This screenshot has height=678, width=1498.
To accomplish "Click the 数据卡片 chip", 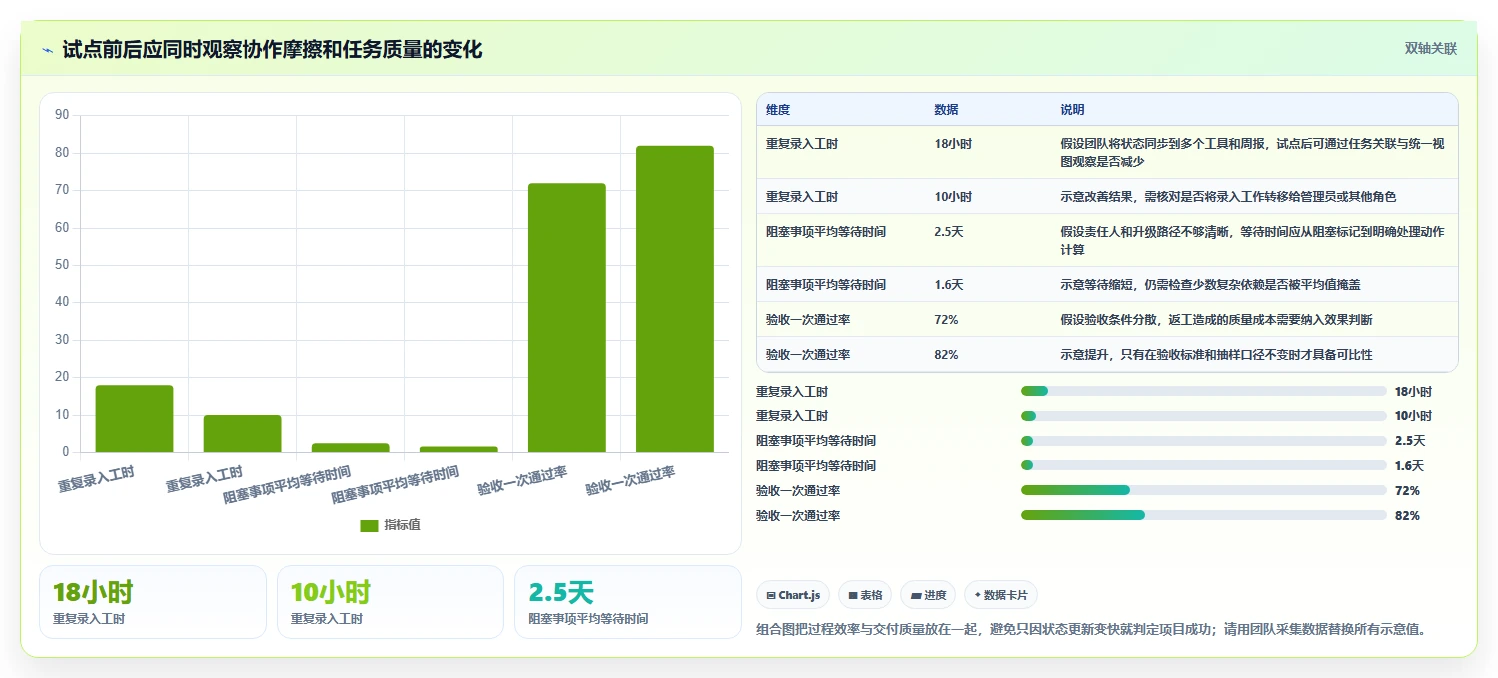I will [1001, 595].
